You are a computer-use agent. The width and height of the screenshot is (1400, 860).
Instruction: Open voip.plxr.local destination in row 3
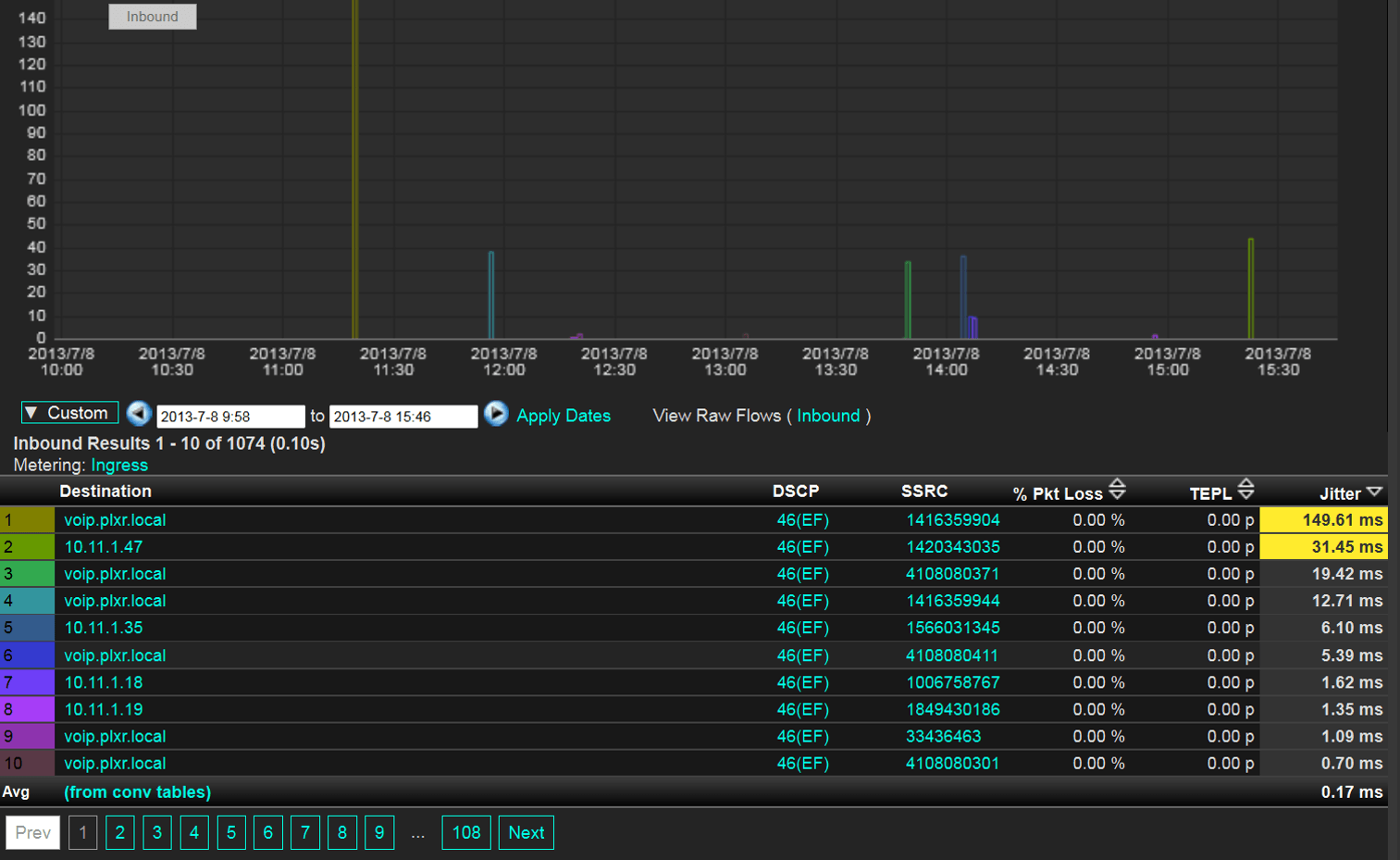(x=115, y=574)
